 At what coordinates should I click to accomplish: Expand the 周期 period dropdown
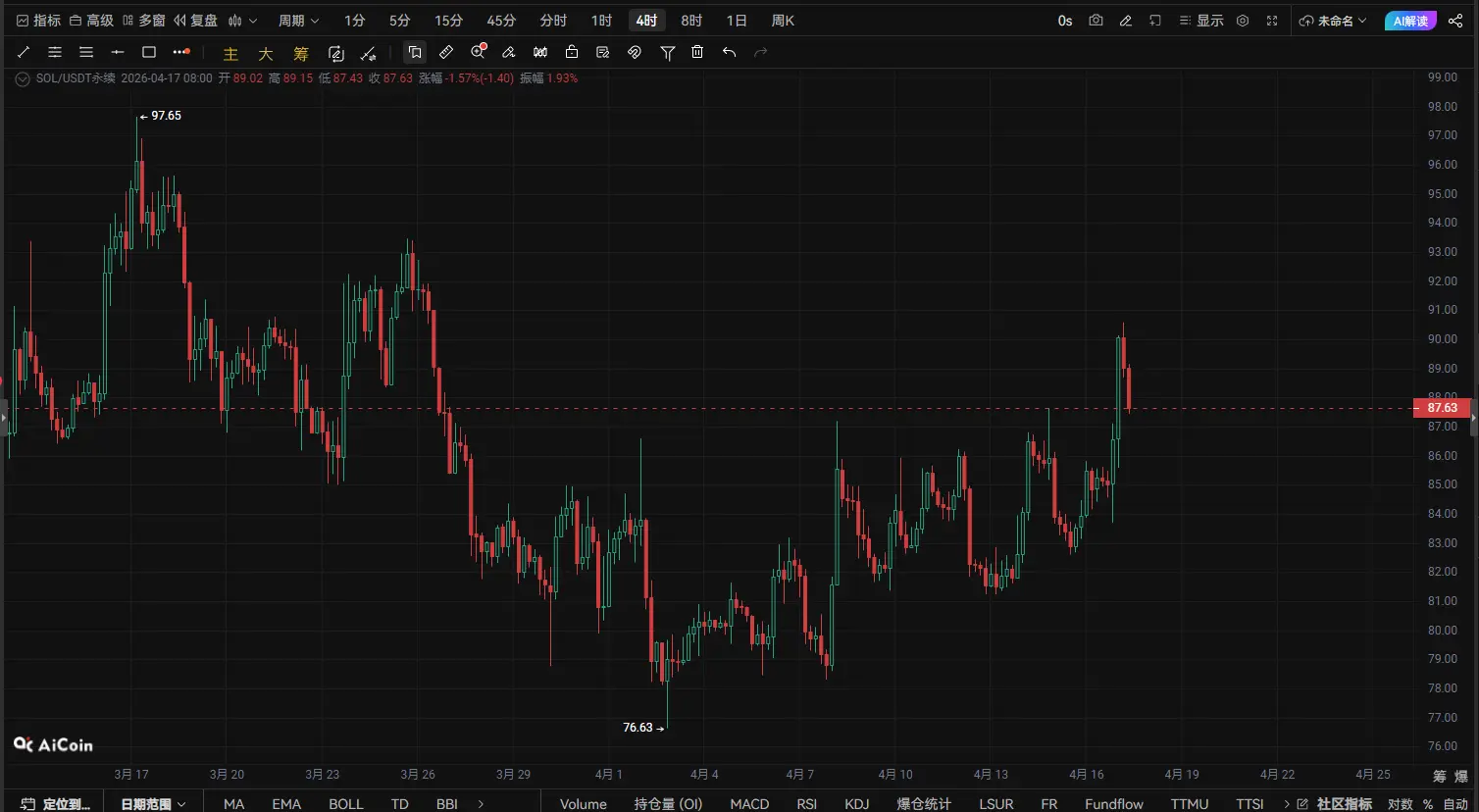(298, 21)
